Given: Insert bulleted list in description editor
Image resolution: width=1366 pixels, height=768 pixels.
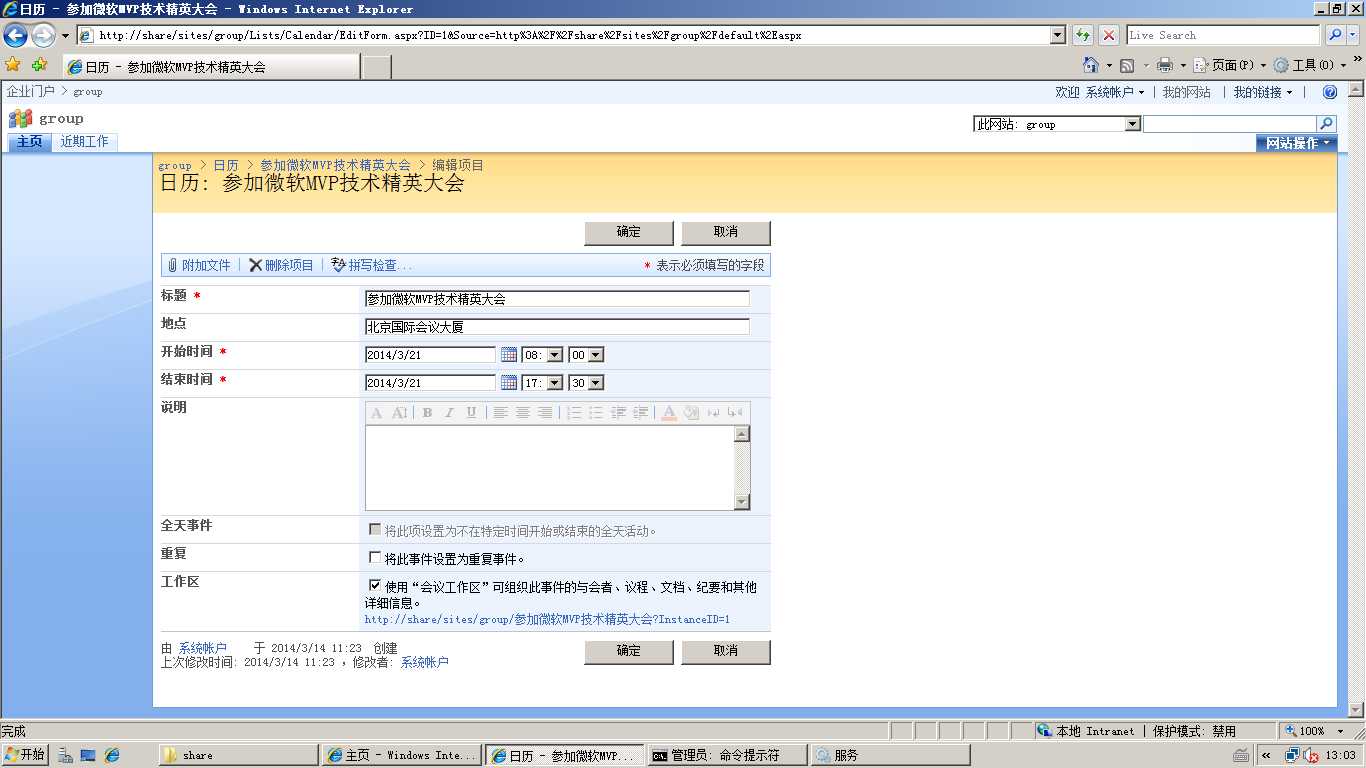Looking at the screenshot, I should pyautogui.click(x=596, y=413).
